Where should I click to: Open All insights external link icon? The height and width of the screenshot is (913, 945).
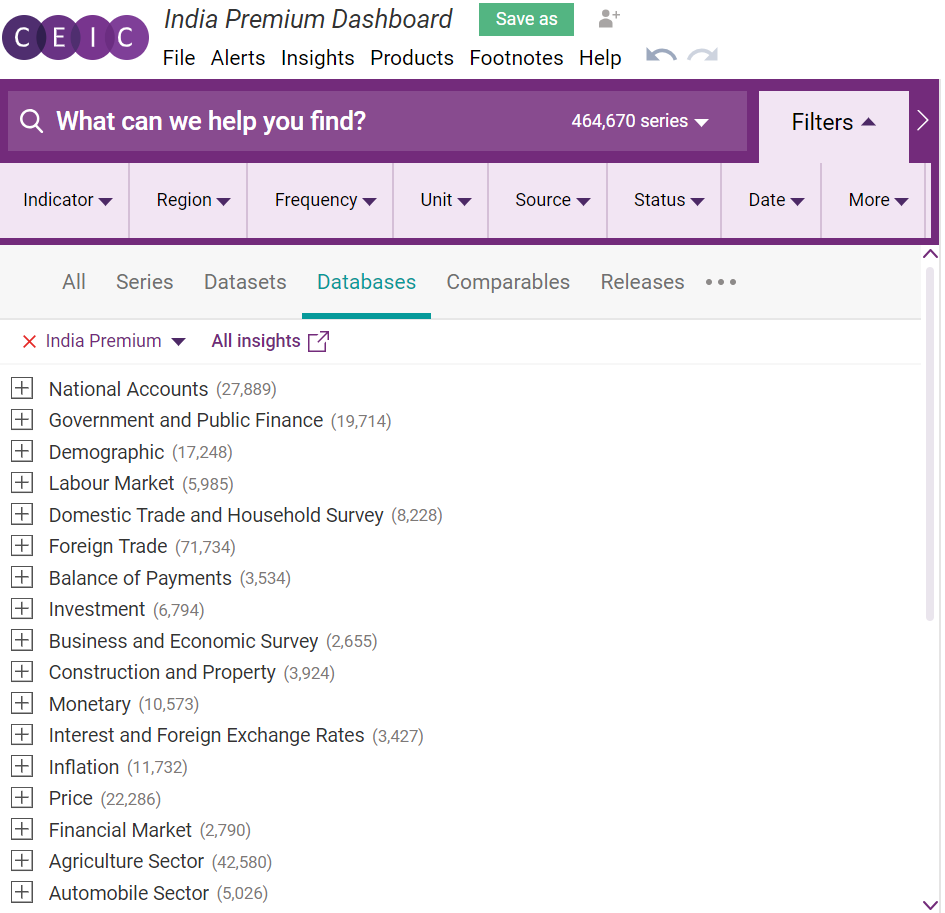(318, 341)
